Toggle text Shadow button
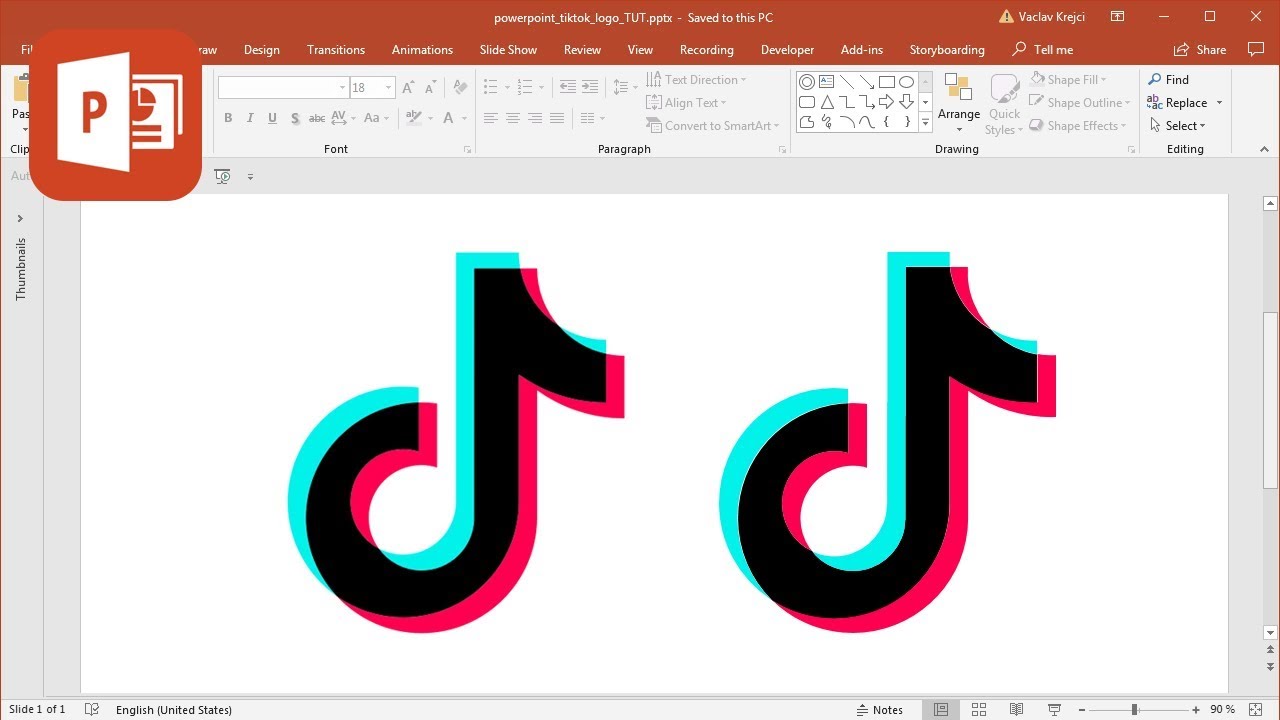 pos(295,118)
